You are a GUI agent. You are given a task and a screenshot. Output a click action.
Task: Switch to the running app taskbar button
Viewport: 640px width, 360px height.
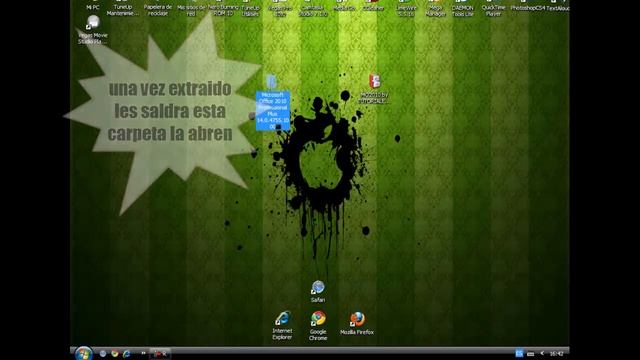[x=160, y=354]
